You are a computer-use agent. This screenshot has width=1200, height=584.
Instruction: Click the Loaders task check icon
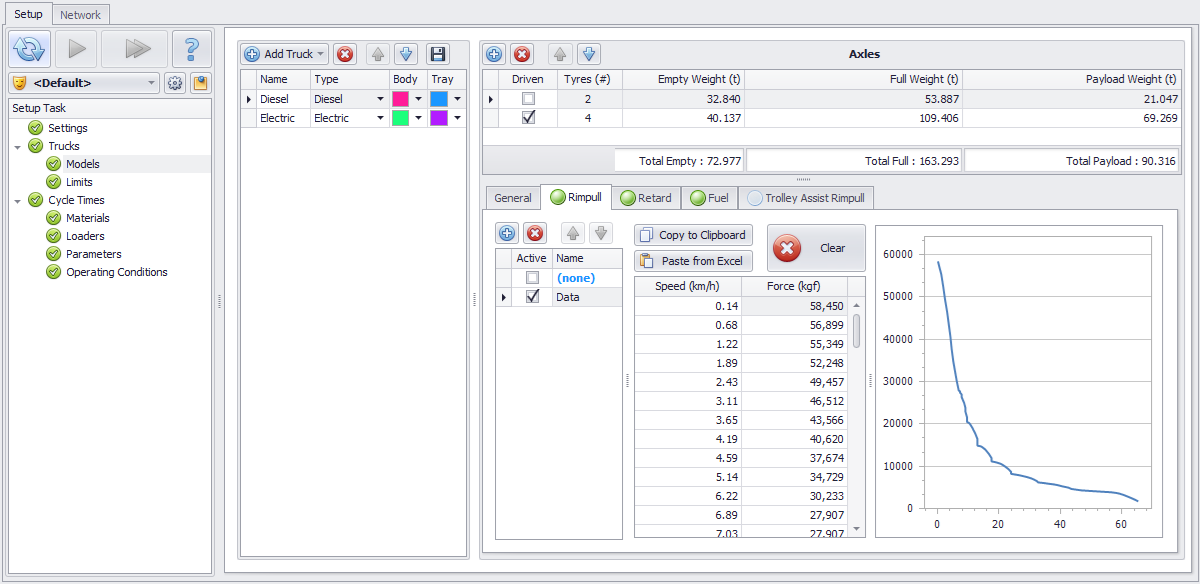54,236
